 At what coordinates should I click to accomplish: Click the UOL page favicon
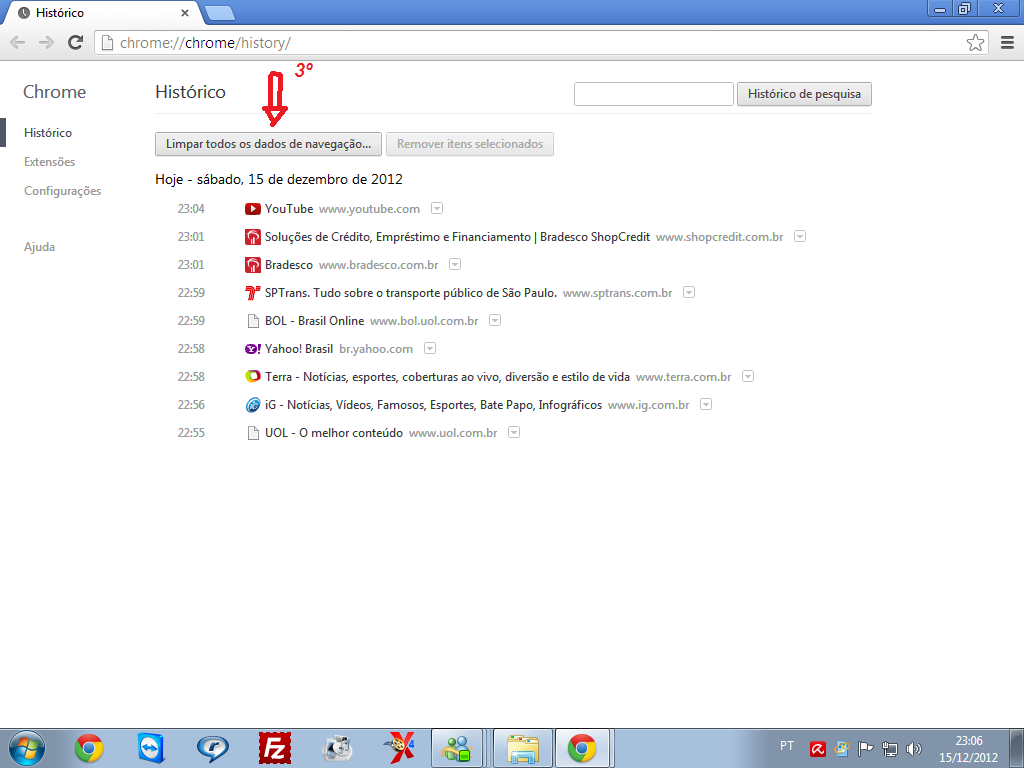pyautogui.click(x=253, y=434)
